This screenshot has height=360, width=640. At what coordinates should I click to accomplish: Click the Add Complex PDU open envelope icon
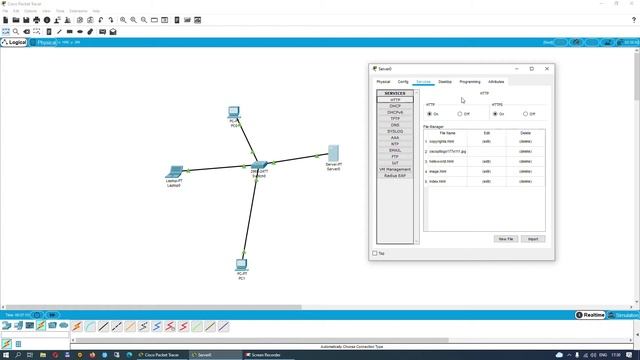tap(113, 31)
